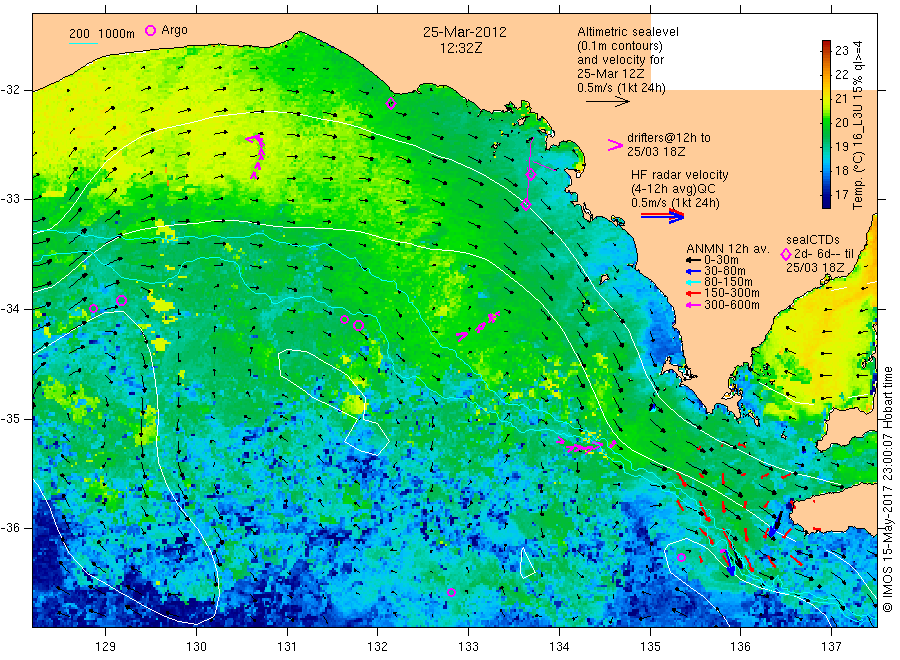Click the 'HF radar velocity' legend text
The width and height of the screenshot is (900, 660).
tap(680, 174)
